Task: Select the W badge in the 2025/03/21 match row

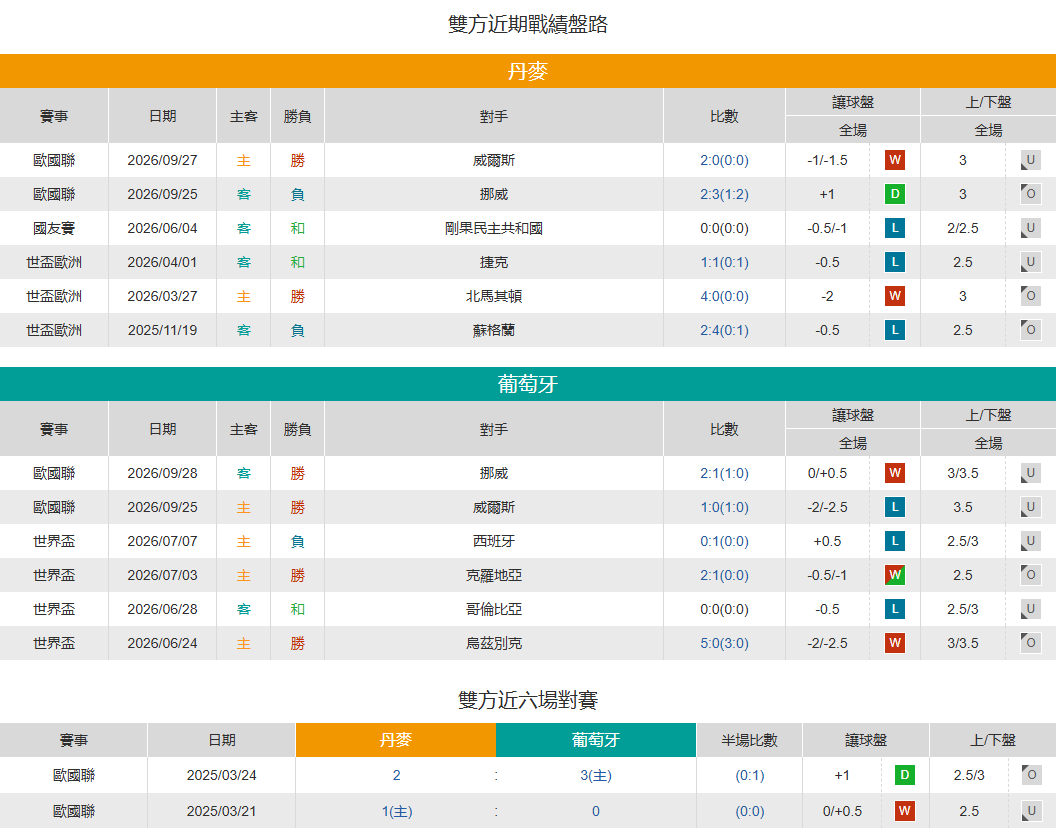Action: click(904, 811)
